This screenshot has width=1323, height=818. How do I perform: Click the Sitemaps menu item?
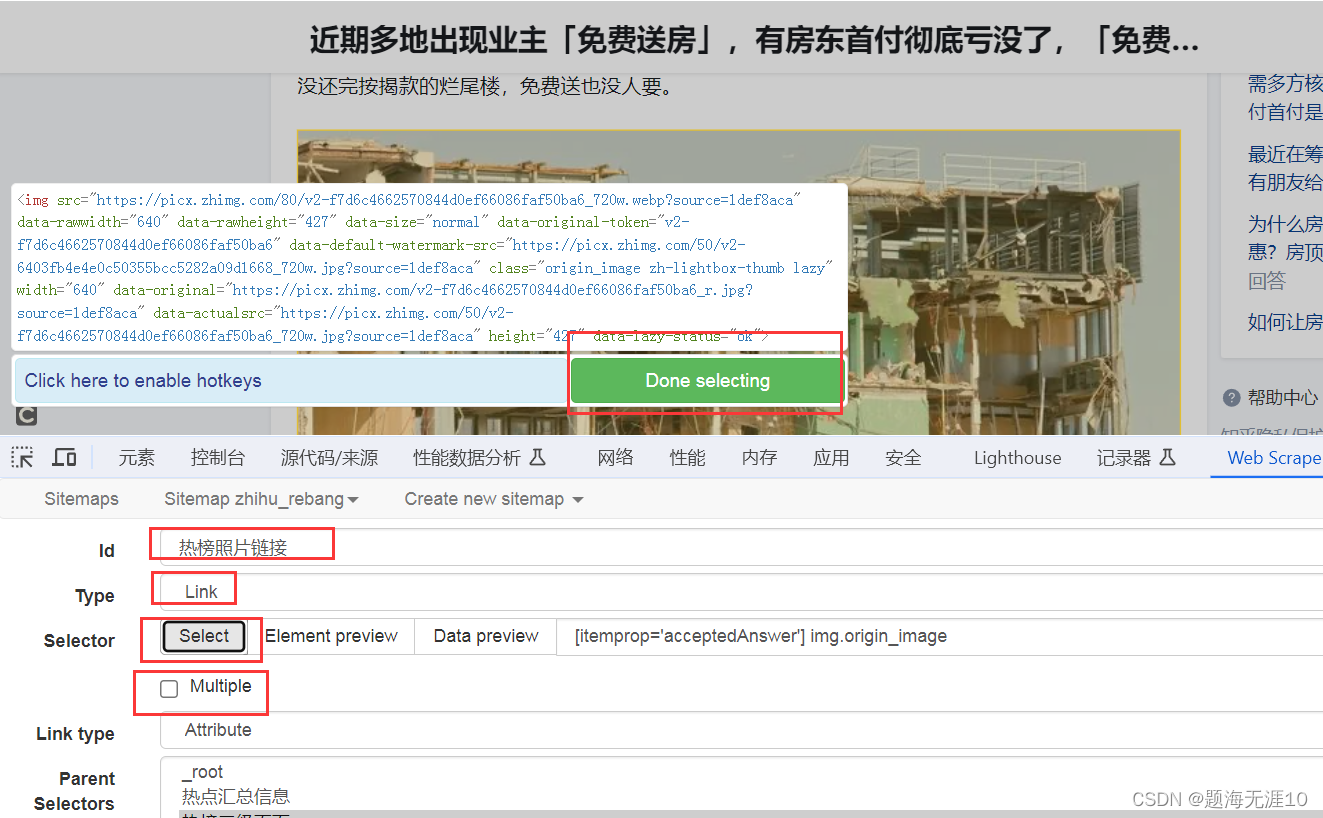pos(81,498)
